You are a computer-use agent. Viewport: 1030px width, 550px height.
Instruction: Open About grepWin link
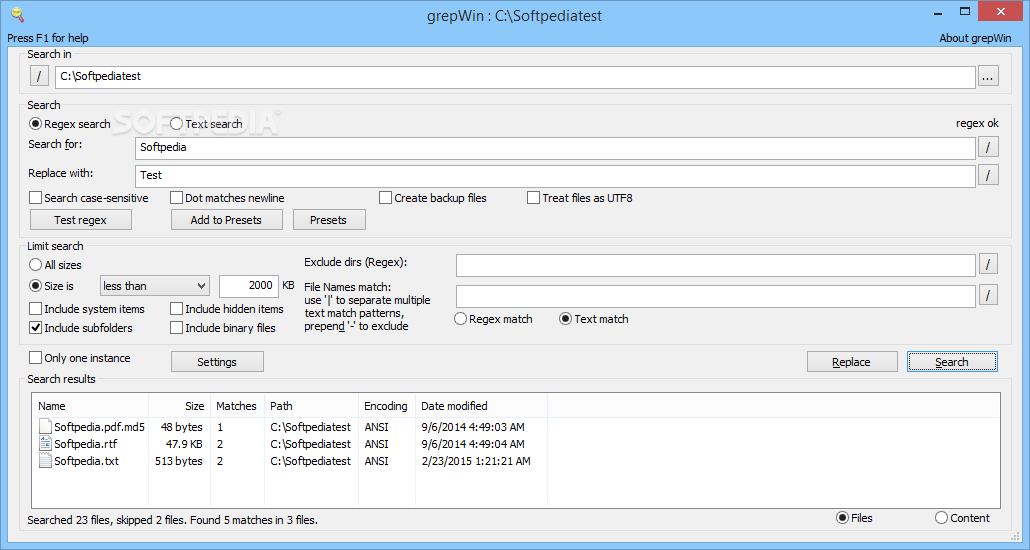[x=975, y=38]
